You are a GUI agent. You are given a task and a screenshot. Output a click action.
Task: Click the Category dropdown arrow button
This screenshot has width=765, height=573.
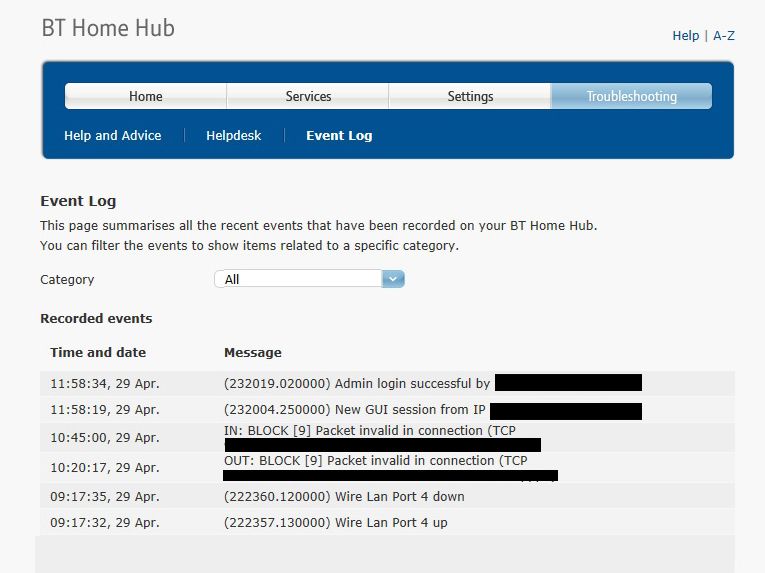point(393,279)
